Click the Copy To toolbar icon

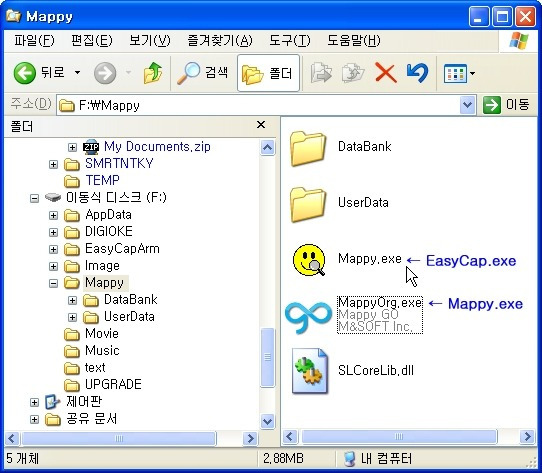point(353,73)
